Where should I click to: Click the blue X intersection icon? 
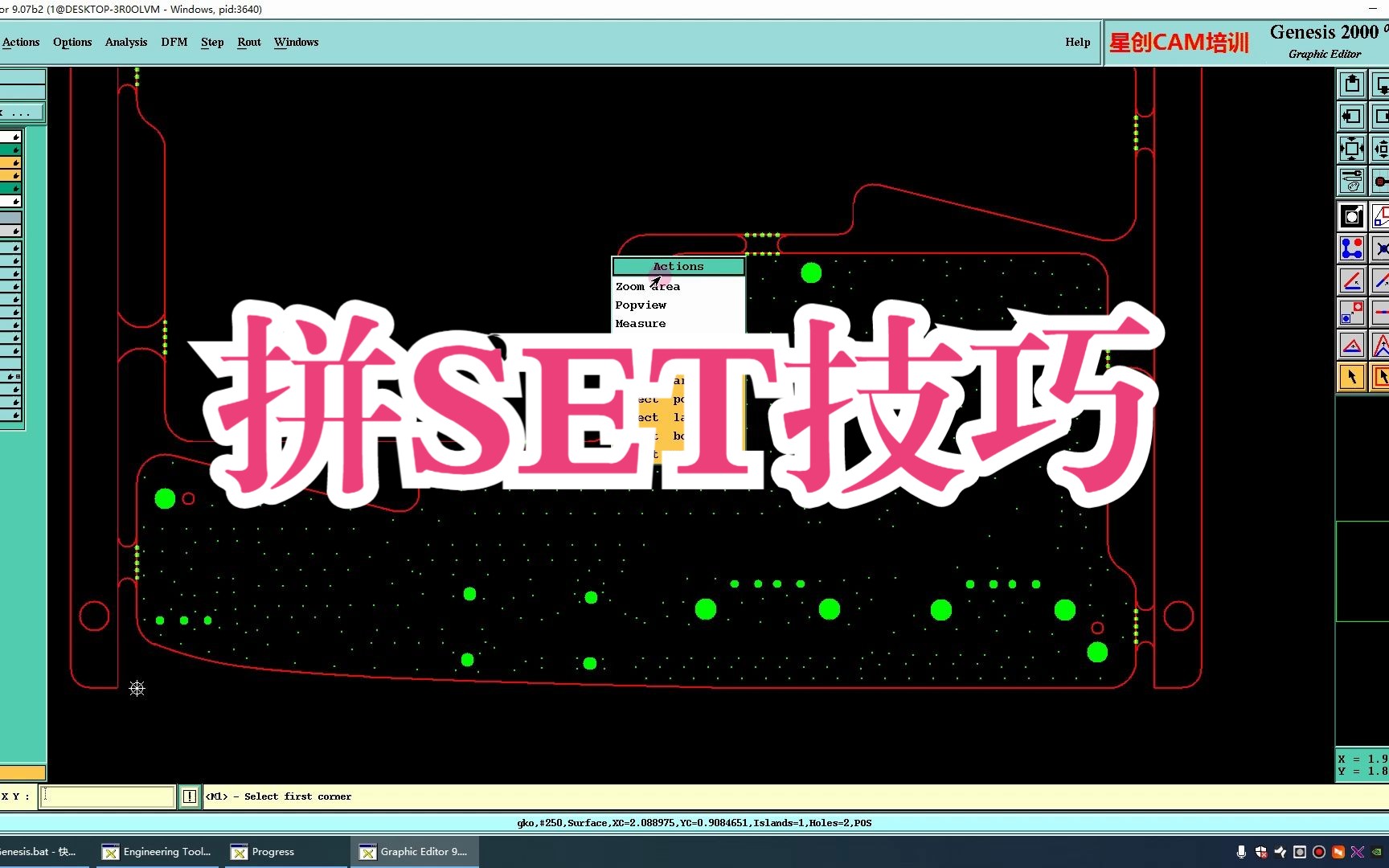pyautogui.click(x=1380, y=248)
